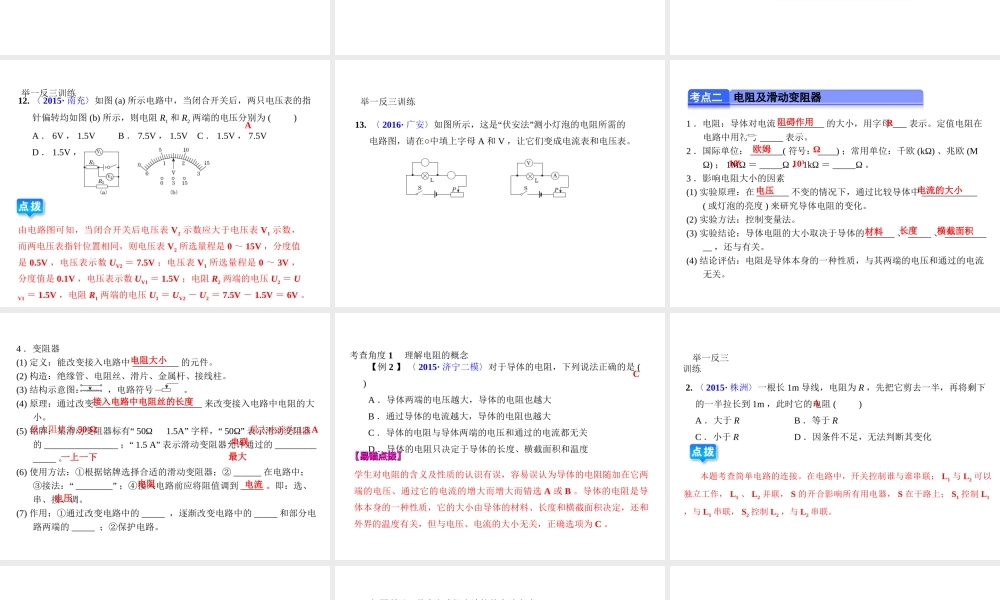1000x600 pixels.
Task: Click the red answer 电阻大小
Action: 149,360
